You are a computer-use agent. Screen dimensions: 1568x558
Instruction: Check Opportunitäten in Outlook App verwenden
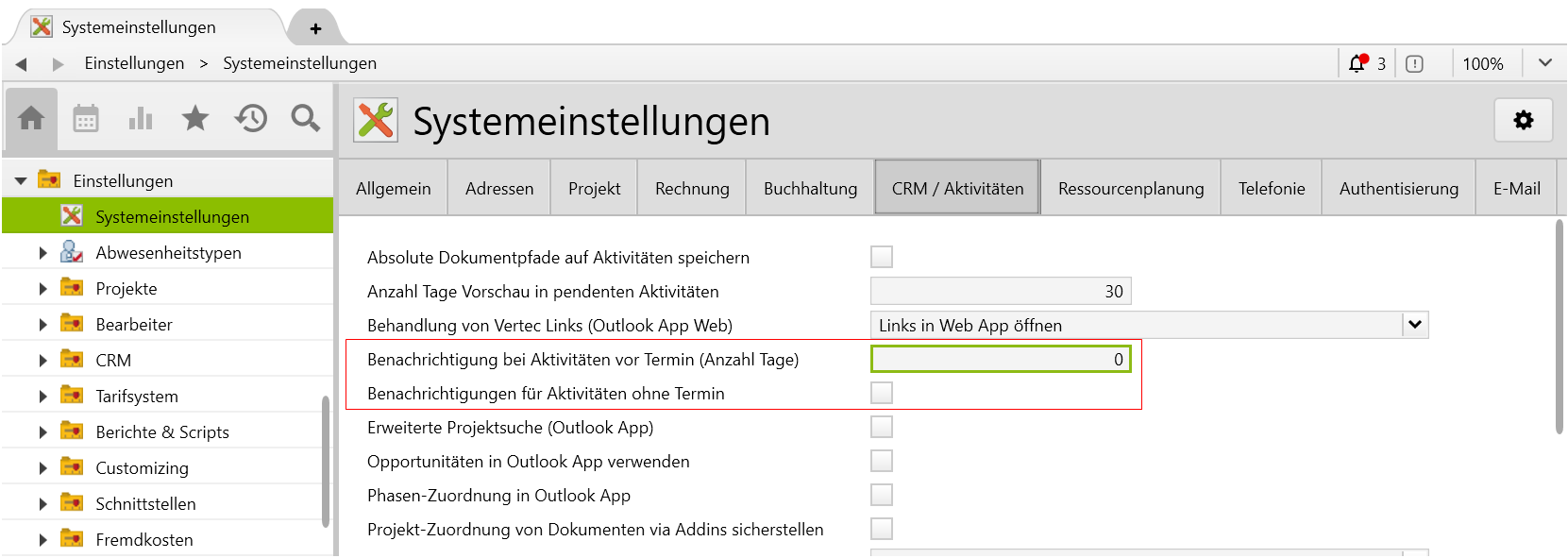point(881,461)
